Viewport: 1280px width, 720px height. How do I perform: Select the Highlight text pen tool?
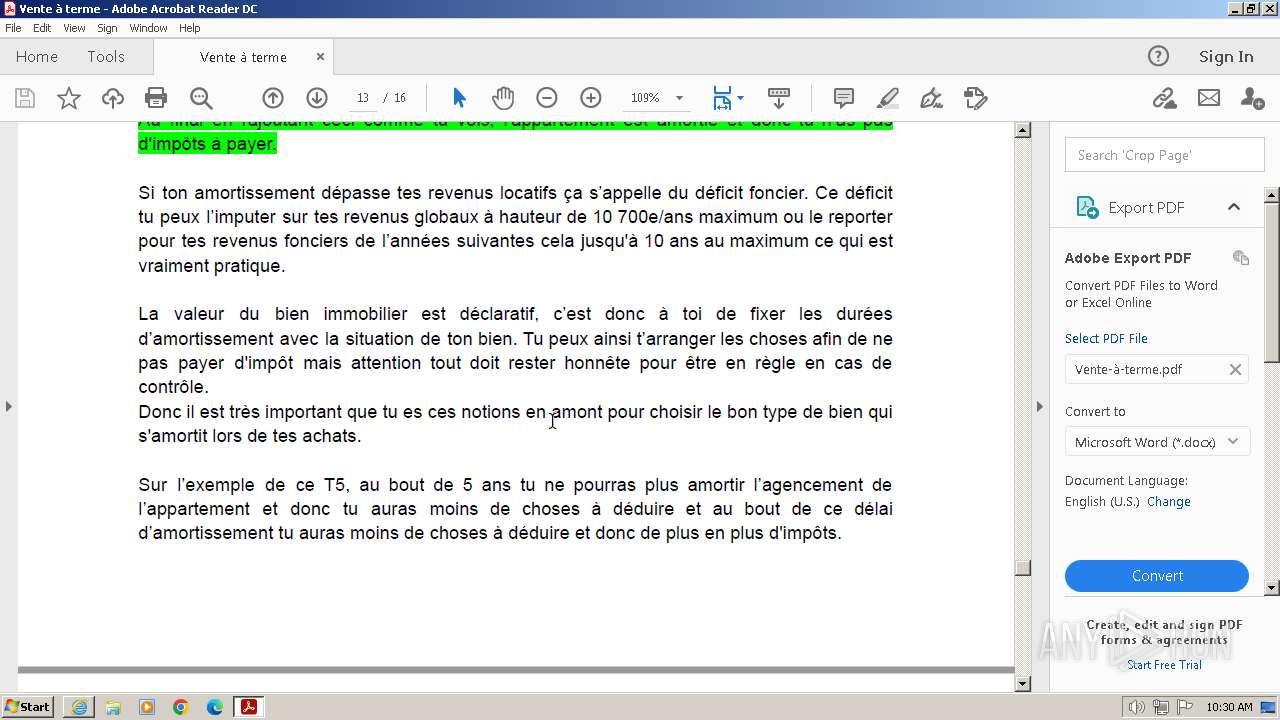pos(887,98)
